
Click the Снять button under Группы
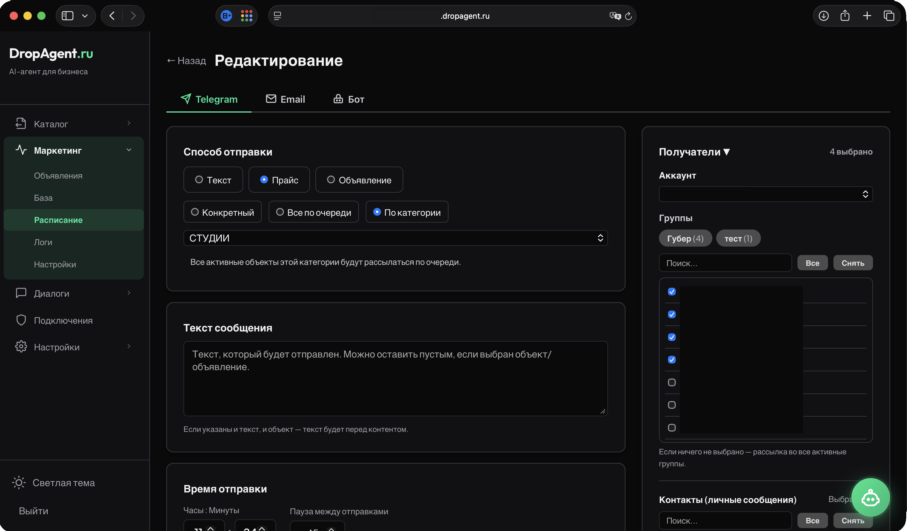(852, 263)
